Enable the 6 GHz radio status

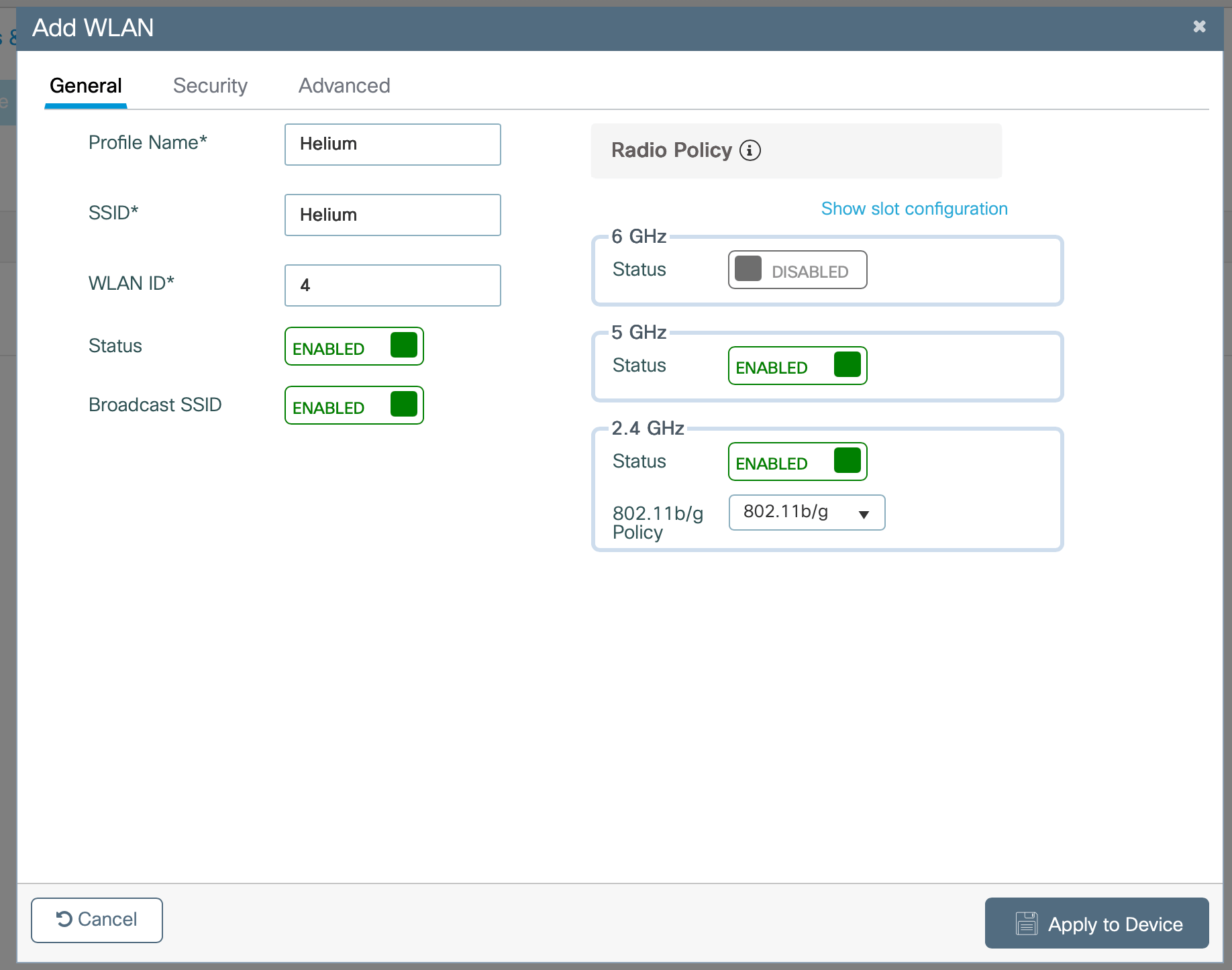[x=797, y=270]
